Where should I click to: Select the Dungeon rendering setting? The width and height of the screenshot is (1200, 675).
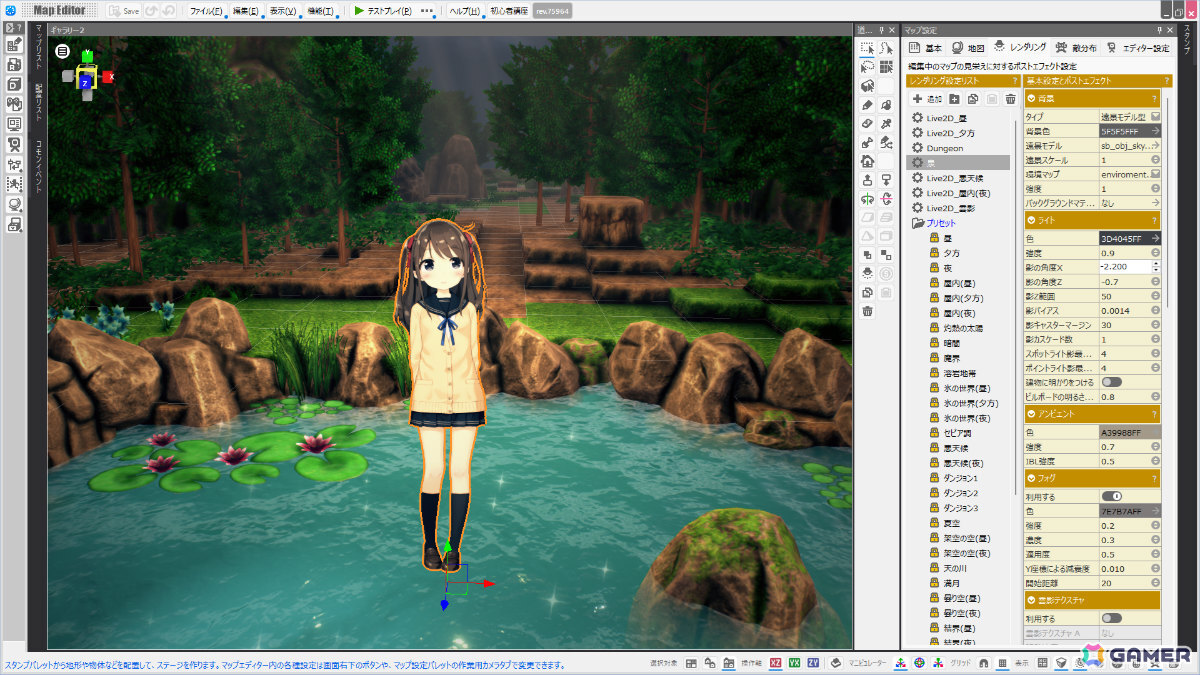coord(945,147)
